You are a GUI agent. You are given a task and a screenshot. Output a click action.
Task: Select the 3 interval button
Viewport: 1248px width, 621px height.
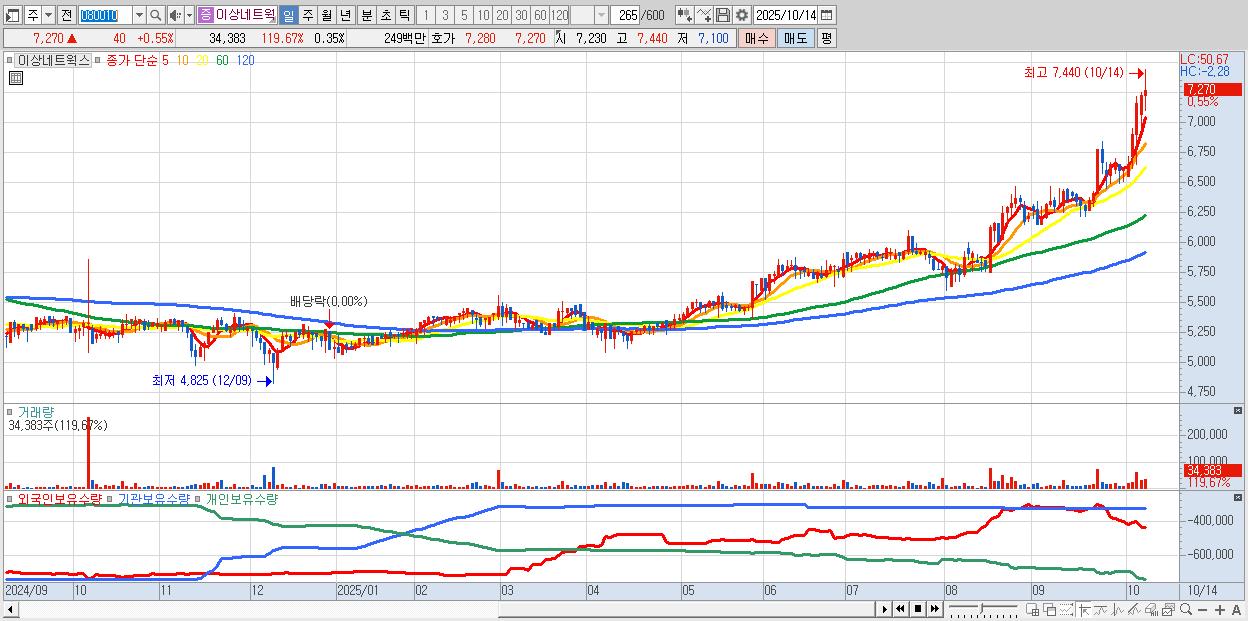point(445,15)
